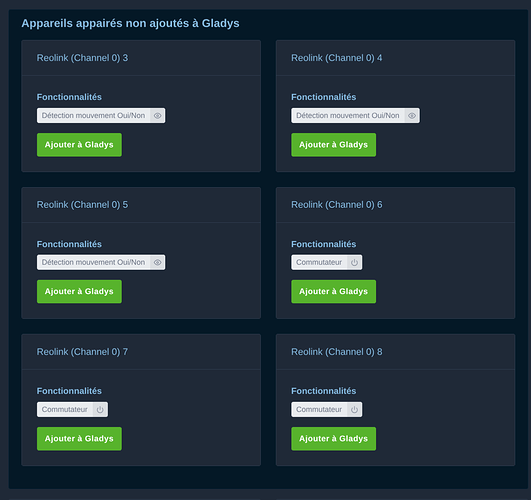Click 'Fonctionnalités' label in Channel 0 7 card
The width and height of the screenshot is (531, 500).
click(x=69, y=391)
